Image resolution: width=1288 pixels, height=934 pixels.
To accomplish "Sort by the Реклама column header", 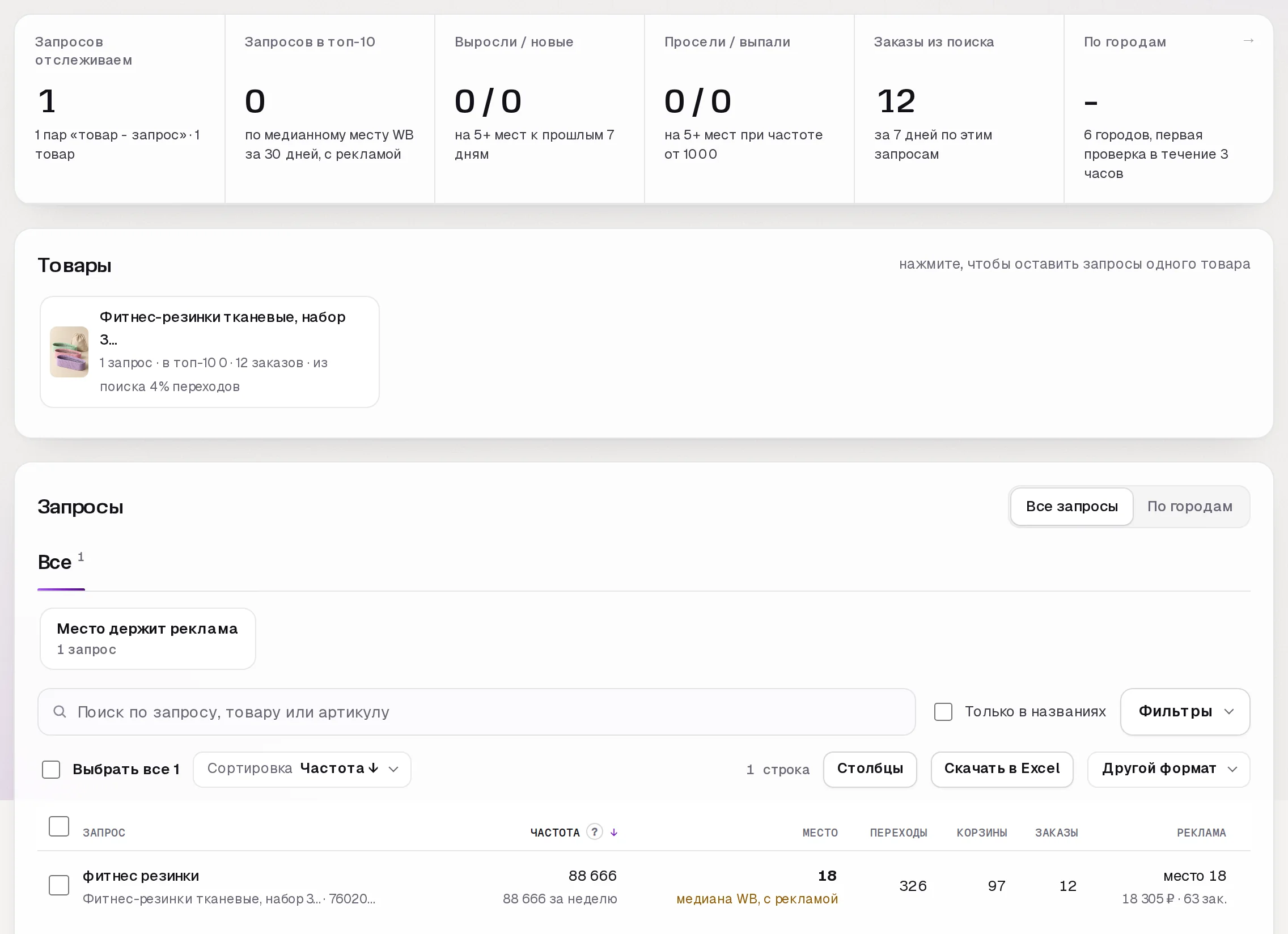I will (x=1201, y=833).
